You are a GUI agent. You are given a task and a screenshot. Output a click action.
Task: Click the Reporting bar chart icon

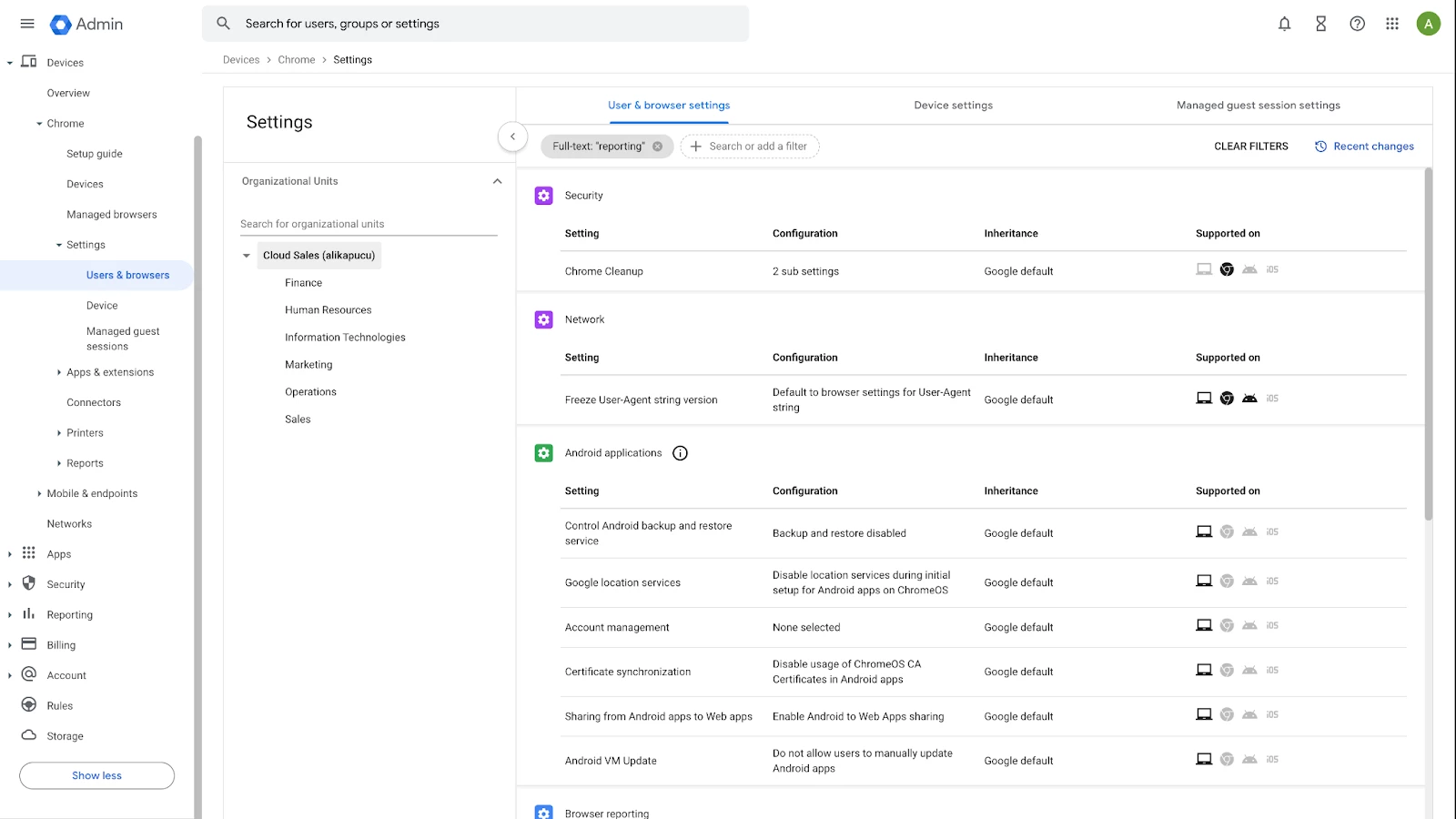29,614
